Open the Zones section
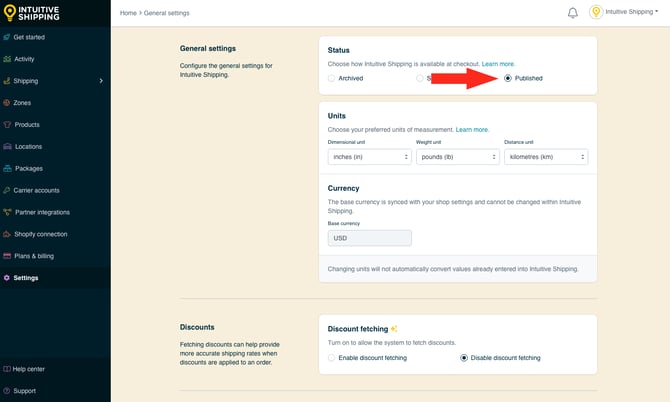670x402 pixels. tap(22, 103)
